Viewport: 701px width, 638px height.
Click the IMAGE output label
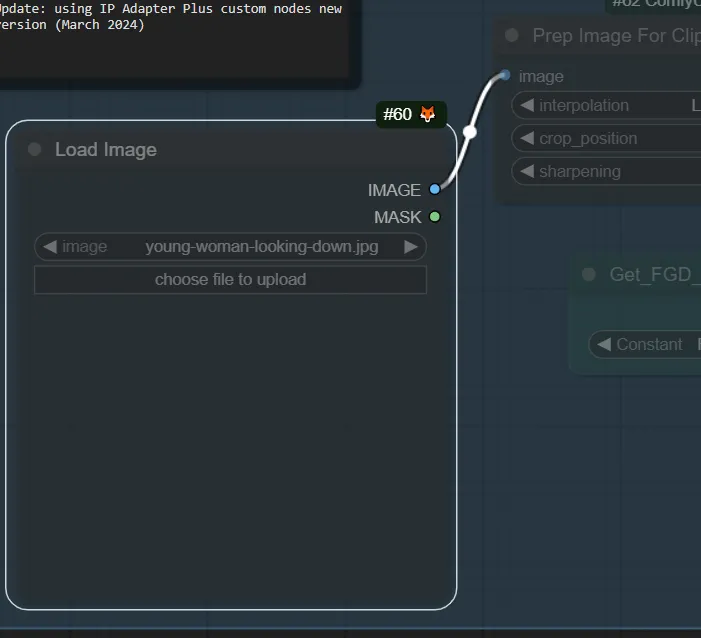point(394,190)
